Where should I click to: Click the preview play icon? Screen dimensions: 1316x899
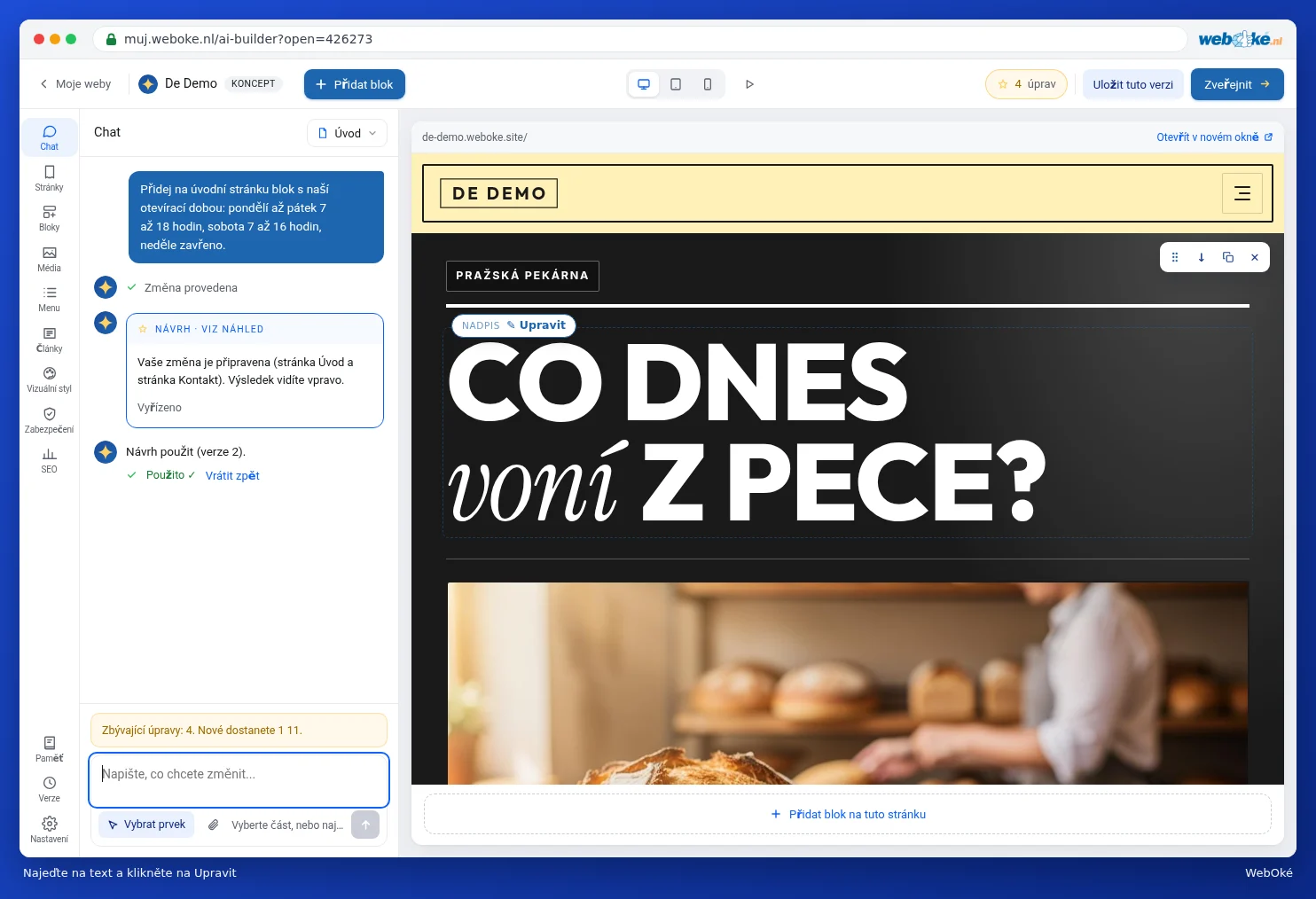coord(749,84)
